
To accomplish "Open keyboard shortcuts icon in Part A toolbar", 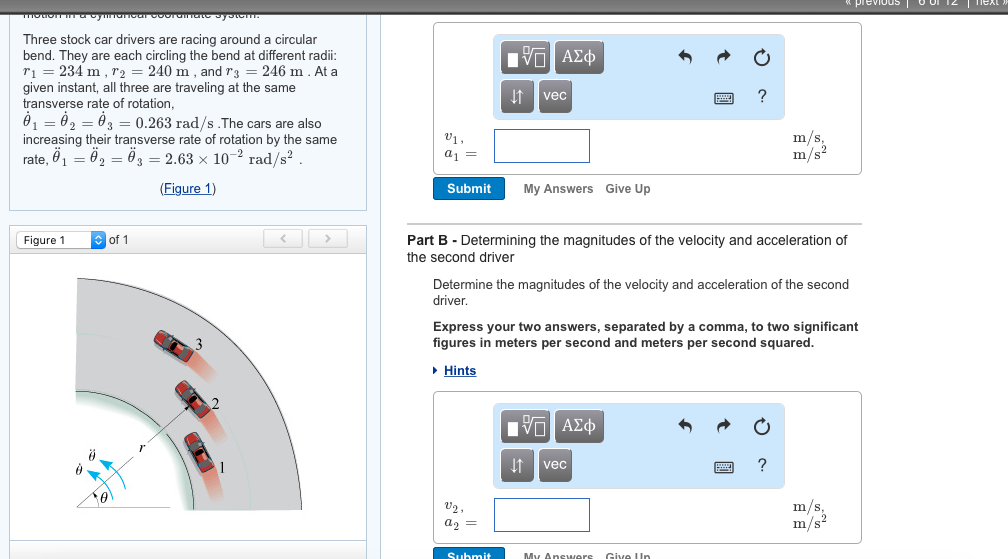I will pyautogui.click(x=724, y=97).
